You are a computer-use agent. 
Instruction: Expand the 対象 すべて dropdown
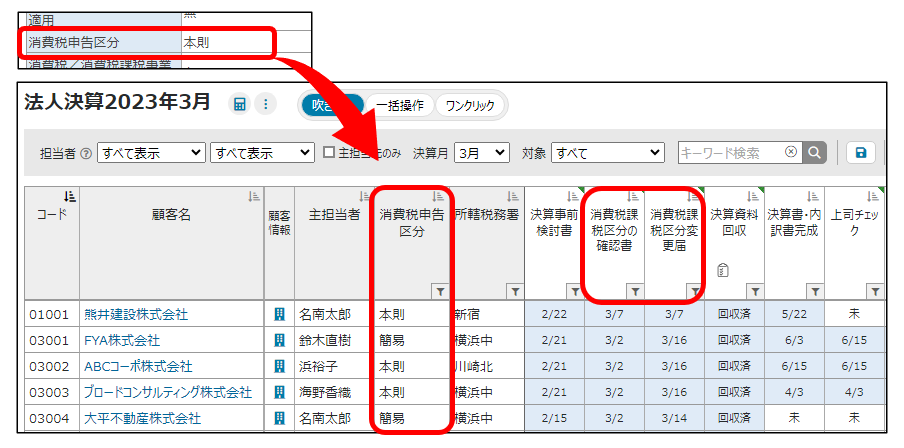click(607, 153)
